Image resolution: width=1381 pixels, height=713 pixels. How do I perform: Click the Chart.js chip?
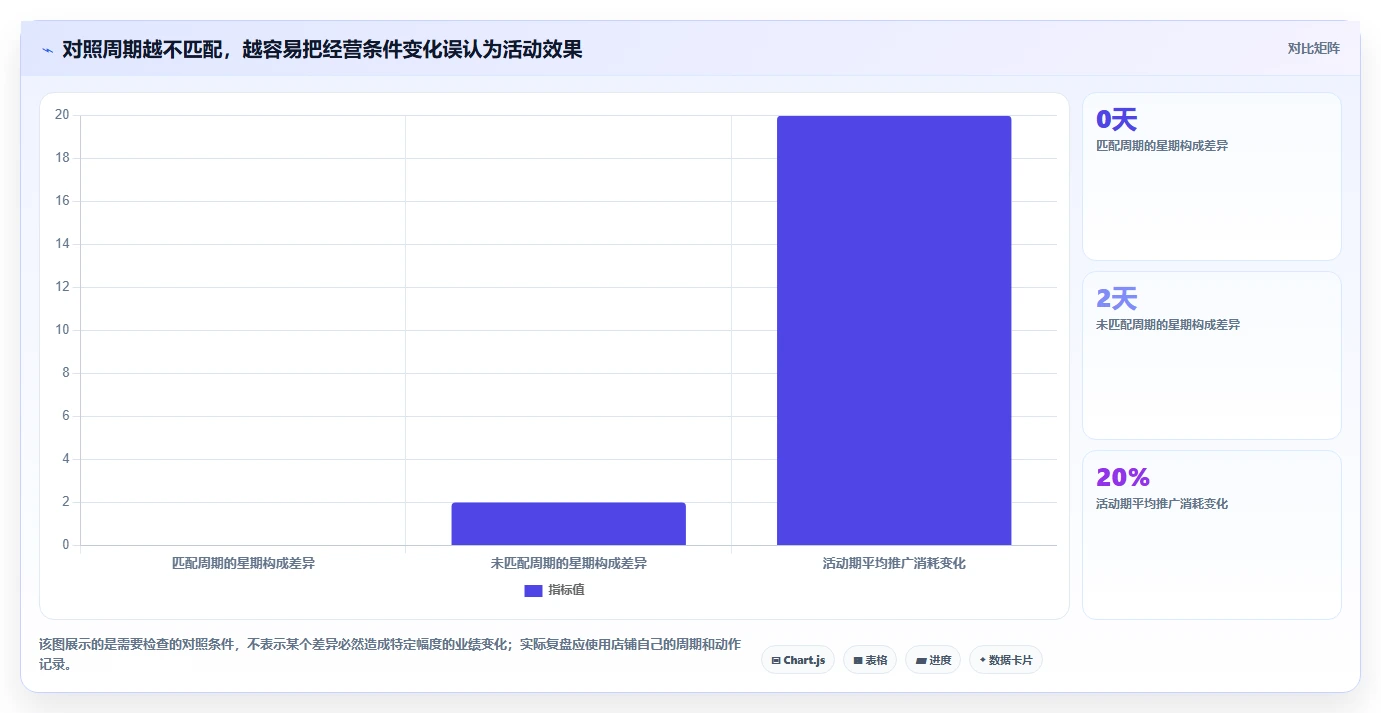click(798, 660)
